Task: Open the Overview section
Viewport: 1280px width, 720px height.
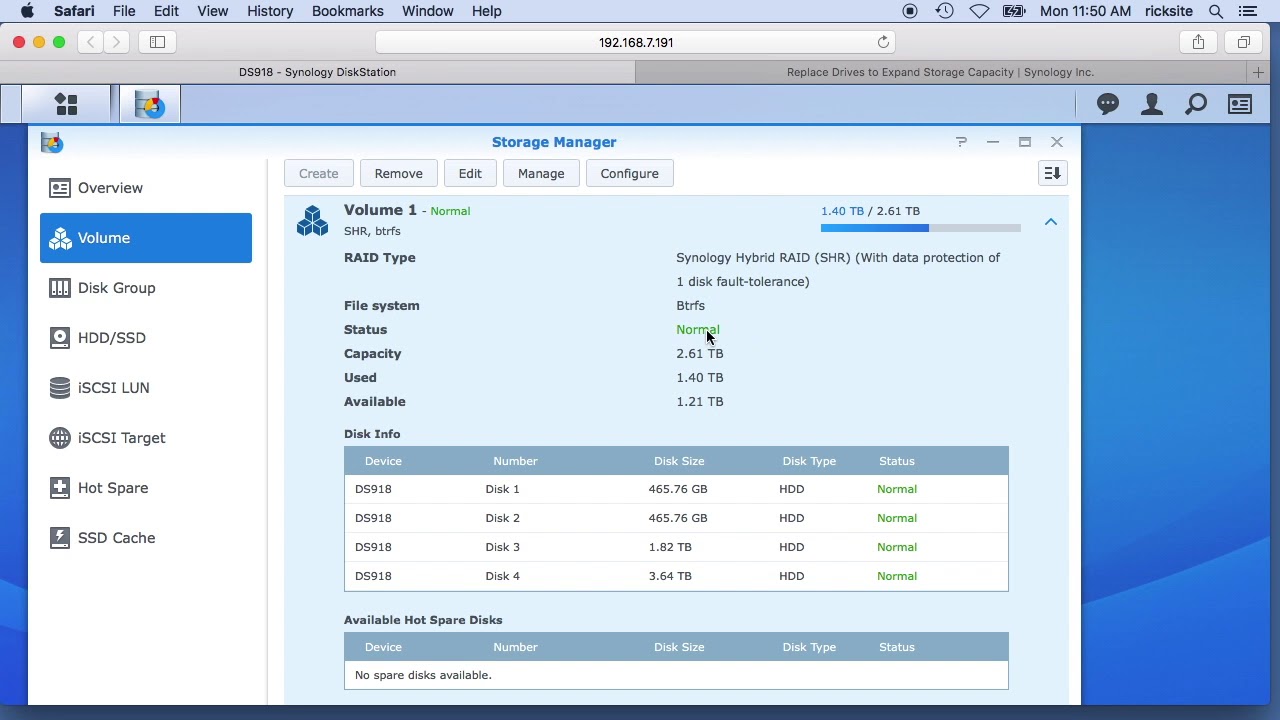Action: tap(146, 188)
